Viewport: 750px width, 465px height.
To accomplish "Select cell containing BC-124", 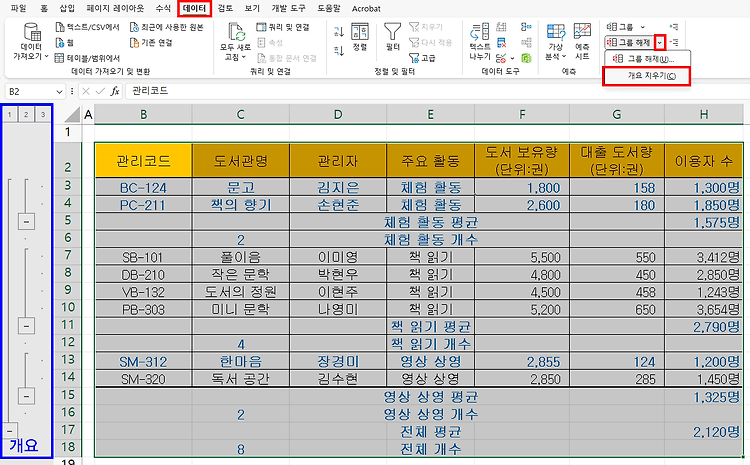I will click(143, 187).
